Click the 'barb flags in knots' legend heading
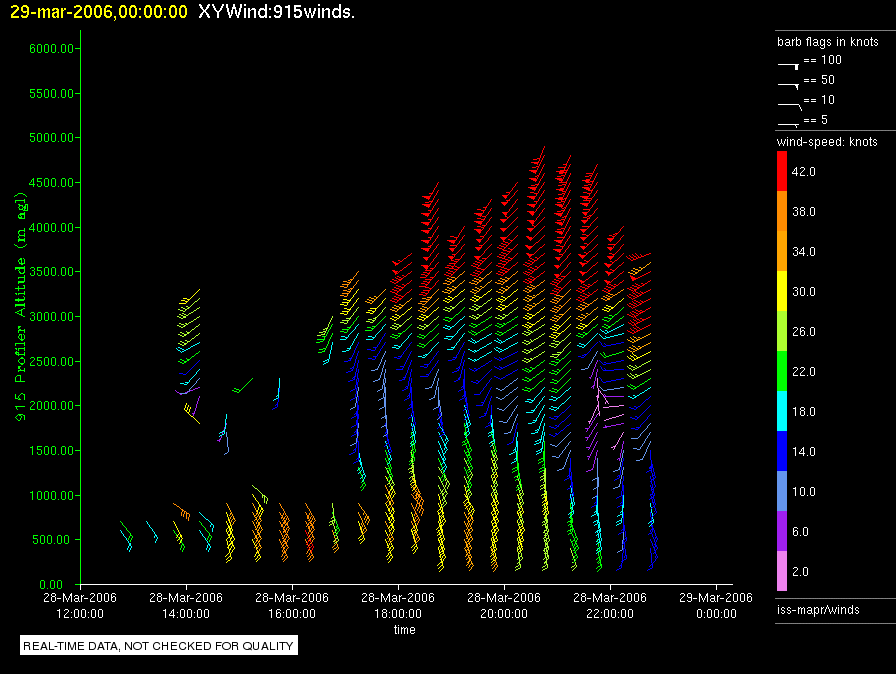This screenshot has height=674, width=896. click(x=827, y=42)
